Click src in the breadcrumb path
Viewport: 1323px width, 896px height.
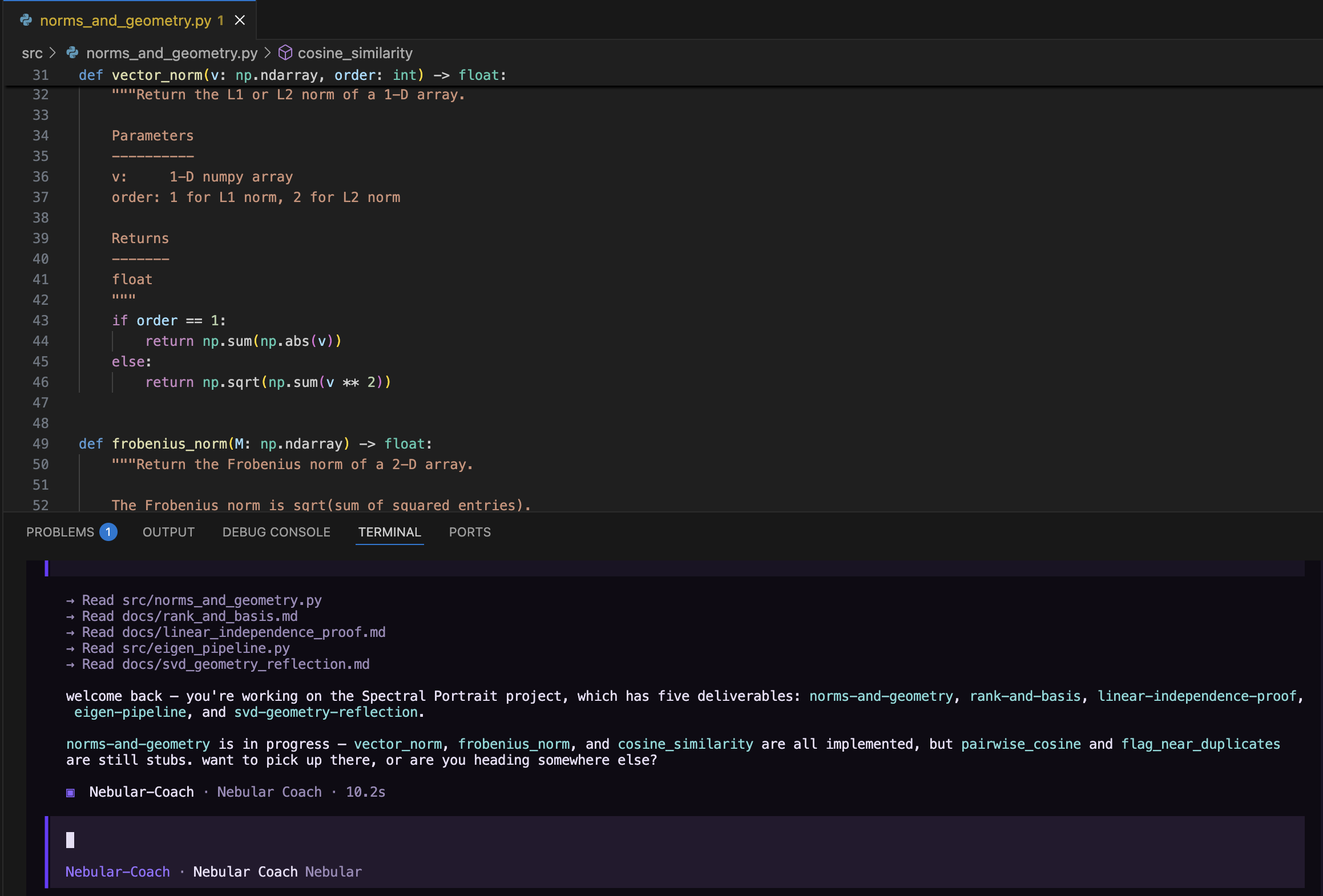click(32, 53)
